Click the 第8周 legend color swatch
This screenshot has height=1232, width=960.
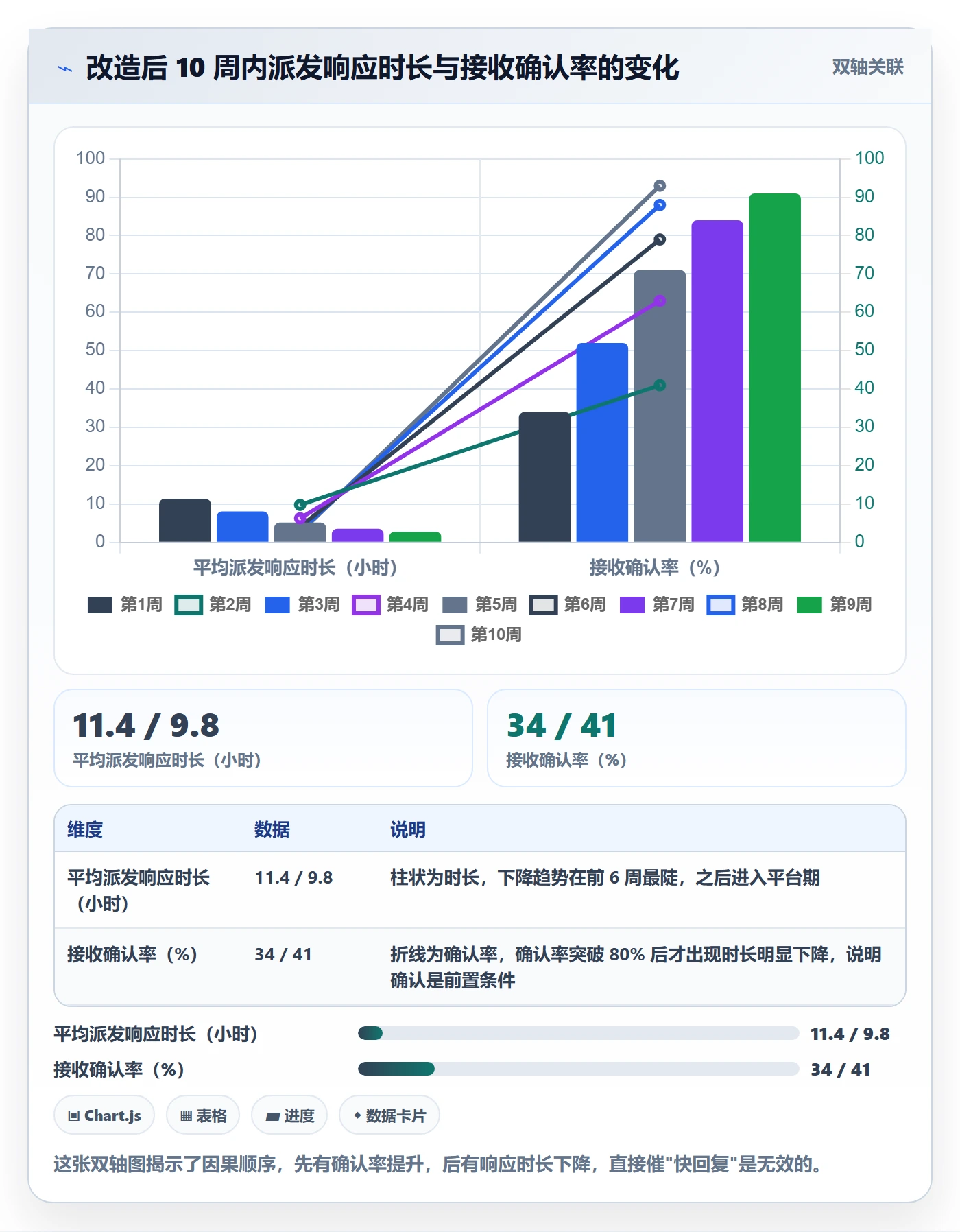721,605
